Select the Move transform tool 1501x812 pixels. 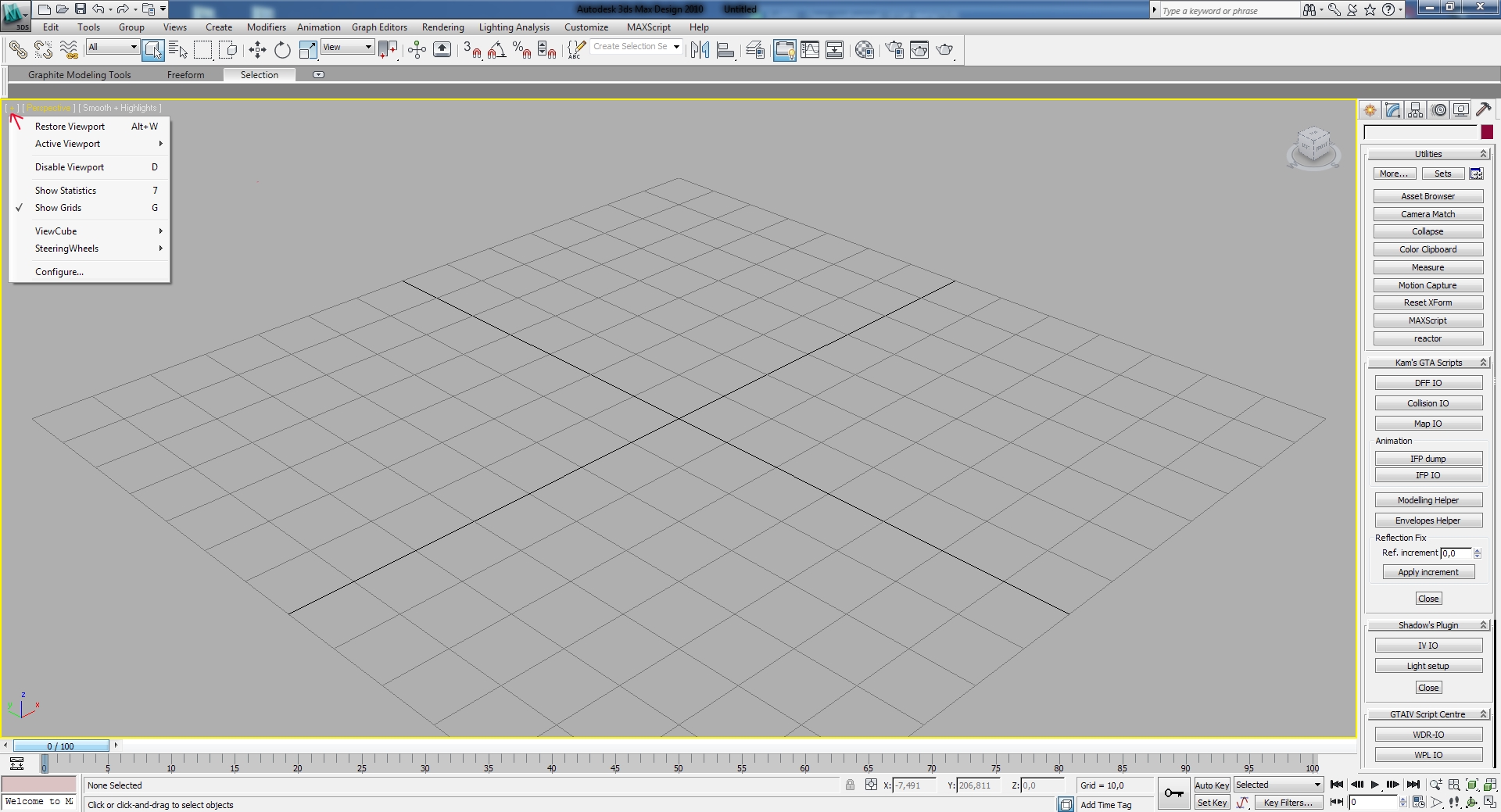257,50
